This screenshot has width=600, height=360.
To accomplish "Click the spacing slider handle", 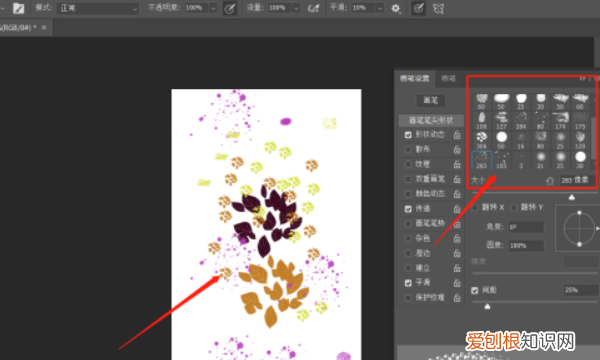I will [x=488, y=306].
